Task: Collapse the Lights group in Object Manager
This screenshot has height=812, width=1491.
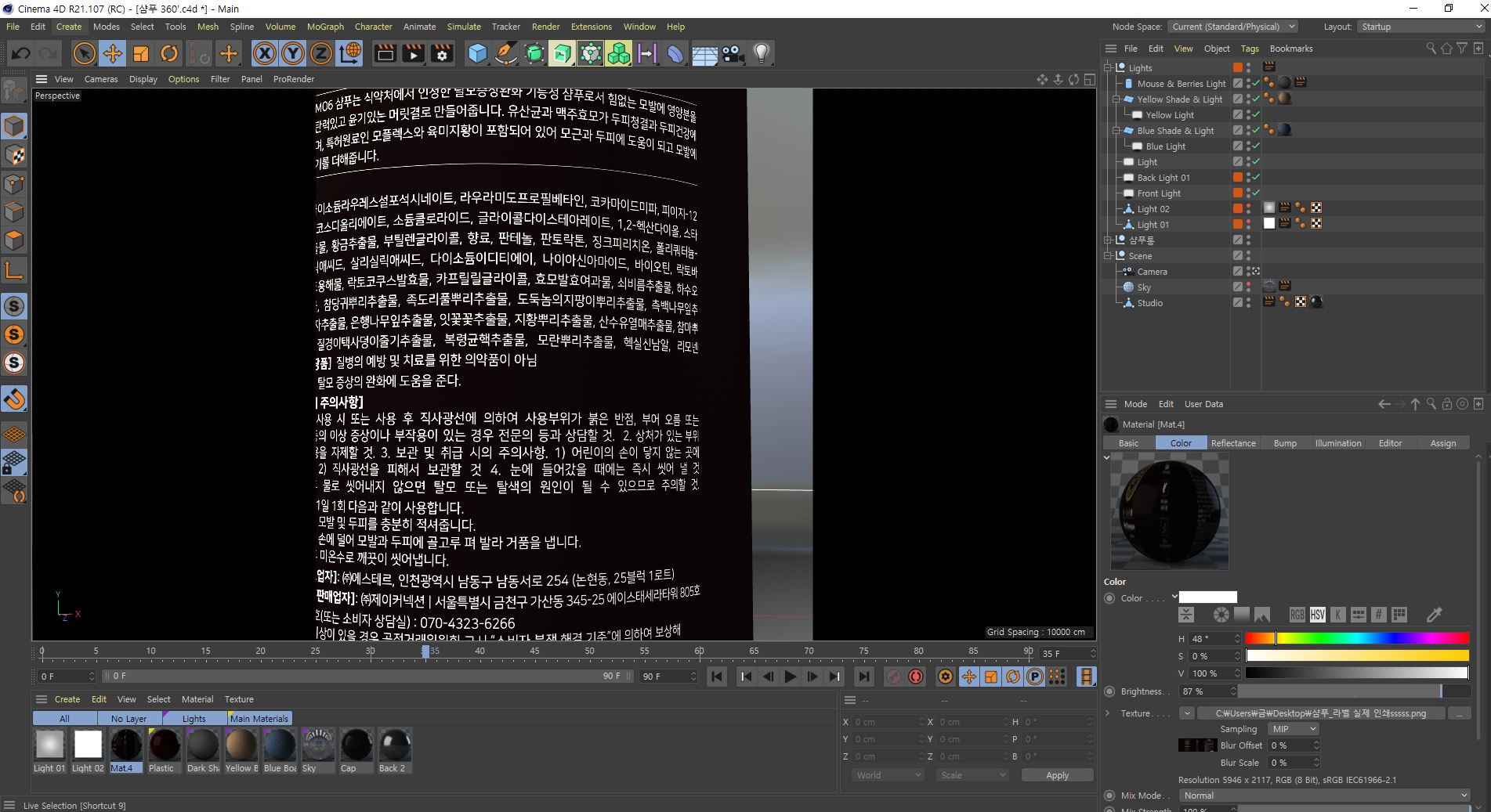Action: [x=1109, y=68]
